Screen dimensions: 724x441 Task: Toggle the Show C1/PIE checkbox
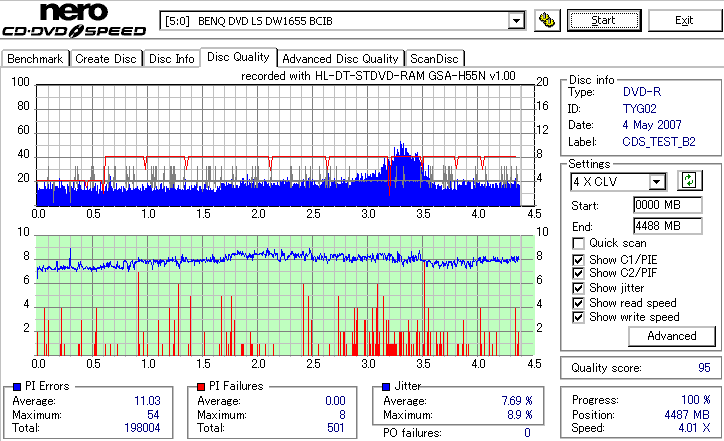point(578,260)
